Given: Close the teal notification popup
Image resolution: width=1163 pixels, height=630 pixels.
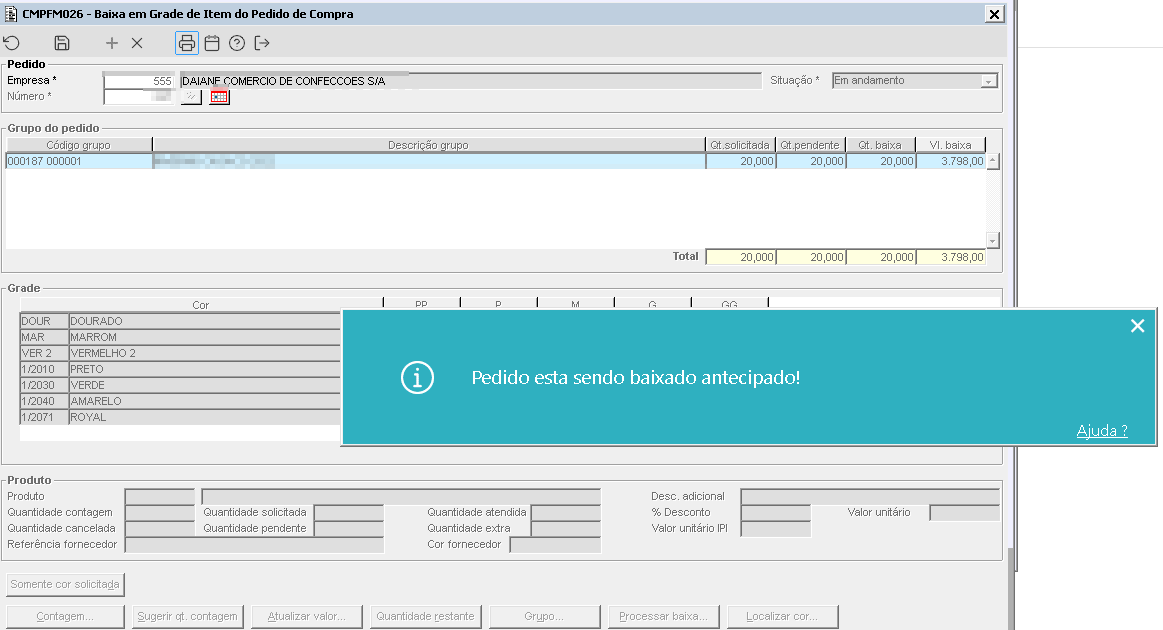Looking at the screenshot, I should (x=1137, y=326).
